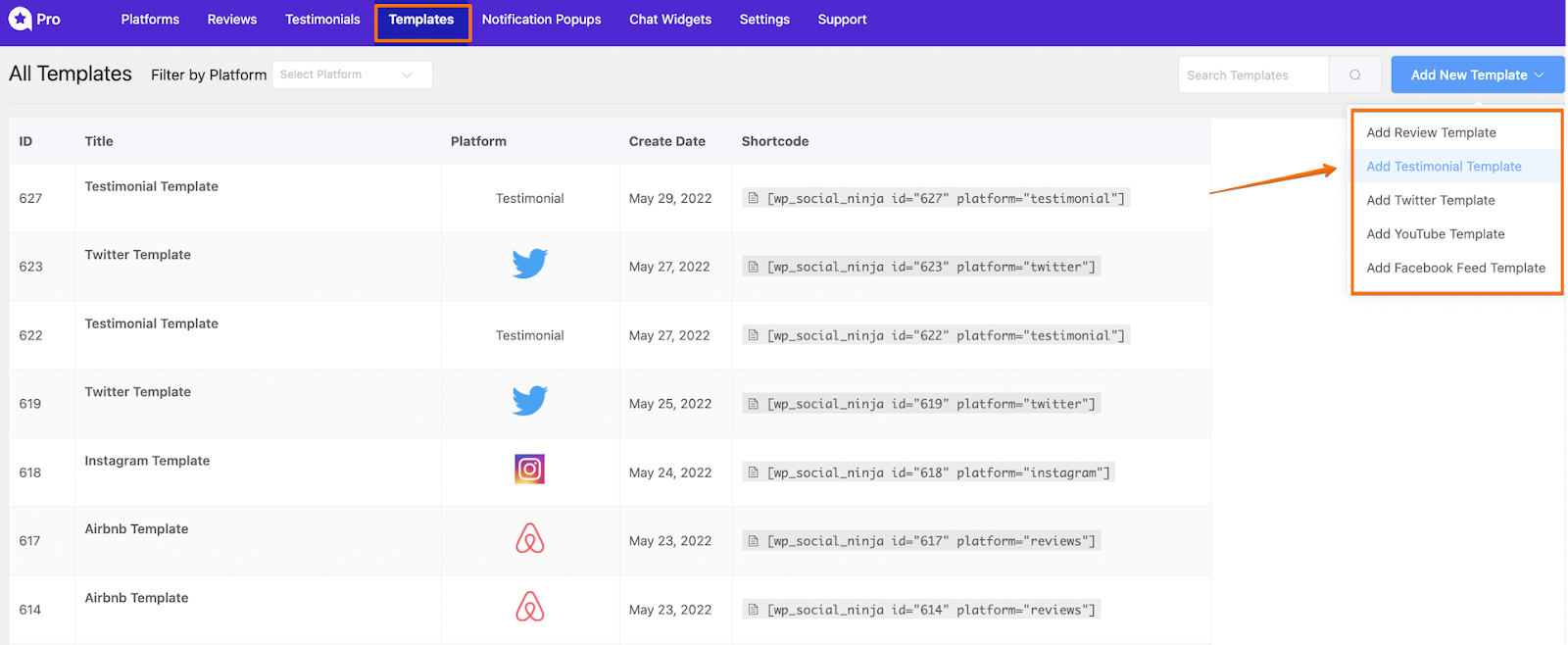
Task: Select Add Review Template option
Action: pos(1431,132)
